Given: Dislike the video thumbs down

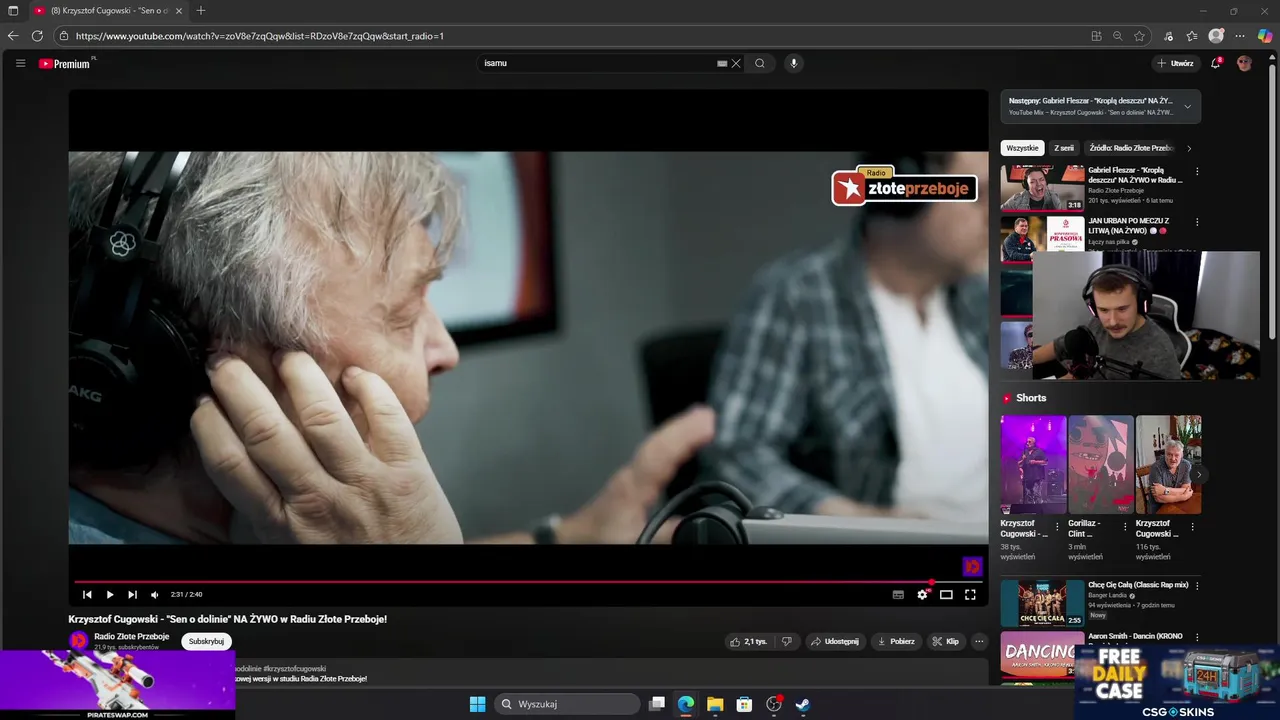Looking at the screenshot, I should click(787, 641).
